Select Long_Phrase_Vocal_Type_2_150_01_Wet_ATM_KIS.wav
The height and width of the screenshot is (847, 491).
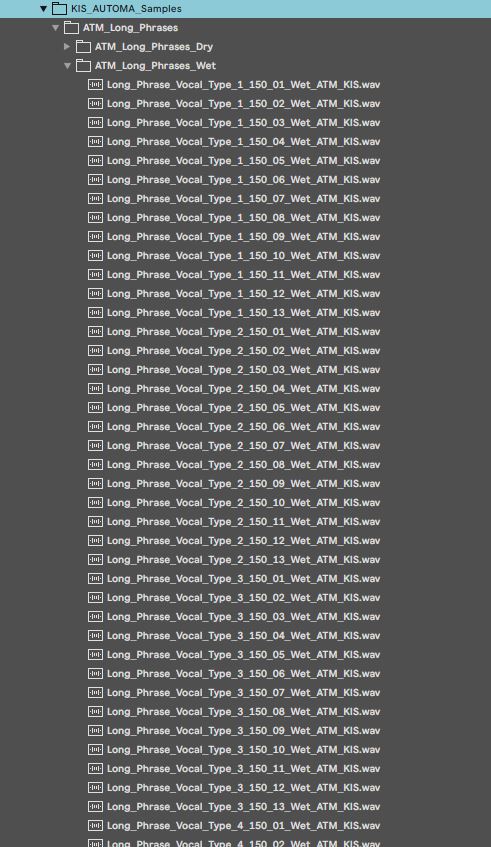244,332
